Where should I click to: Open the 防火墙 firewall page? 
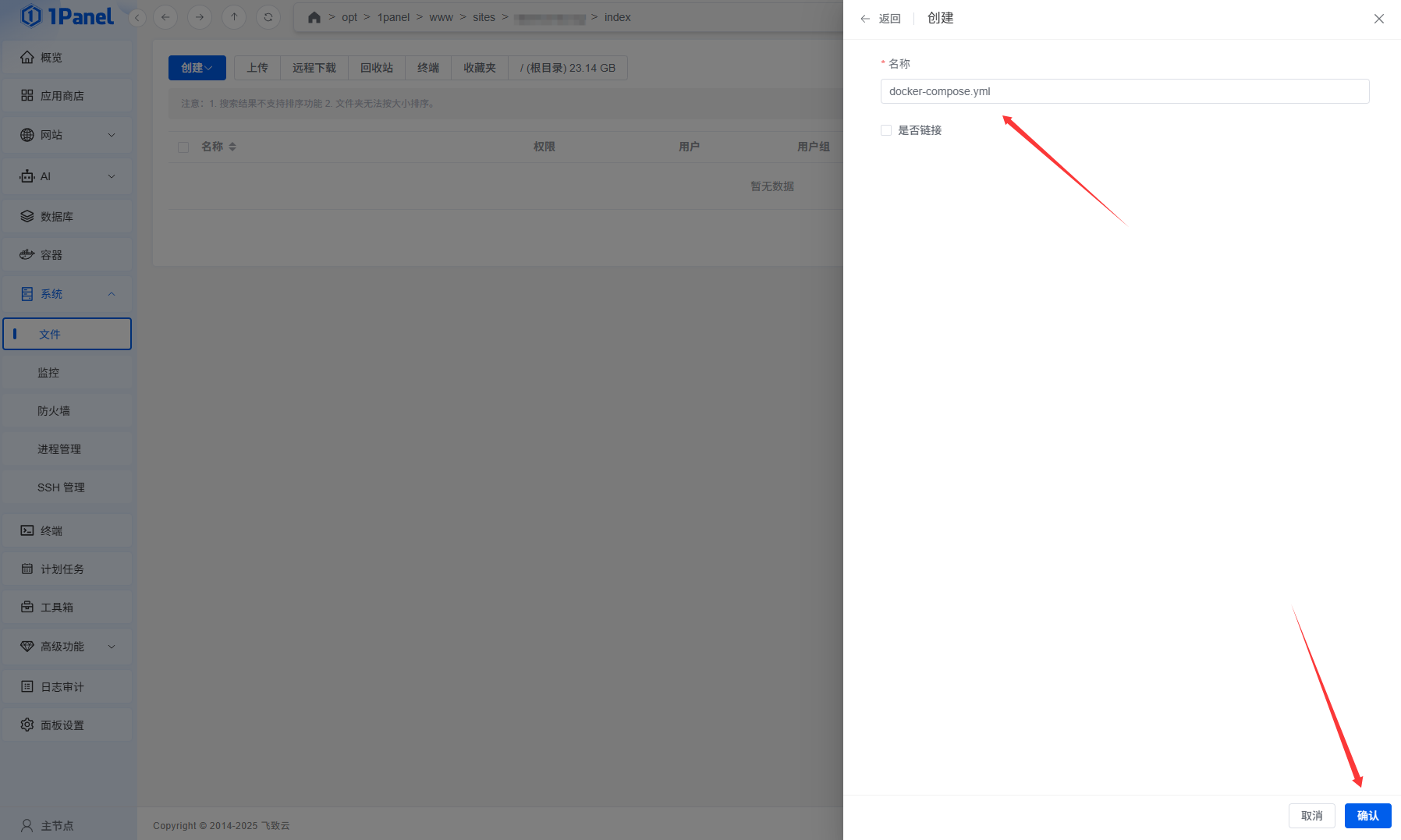[67, 410]
